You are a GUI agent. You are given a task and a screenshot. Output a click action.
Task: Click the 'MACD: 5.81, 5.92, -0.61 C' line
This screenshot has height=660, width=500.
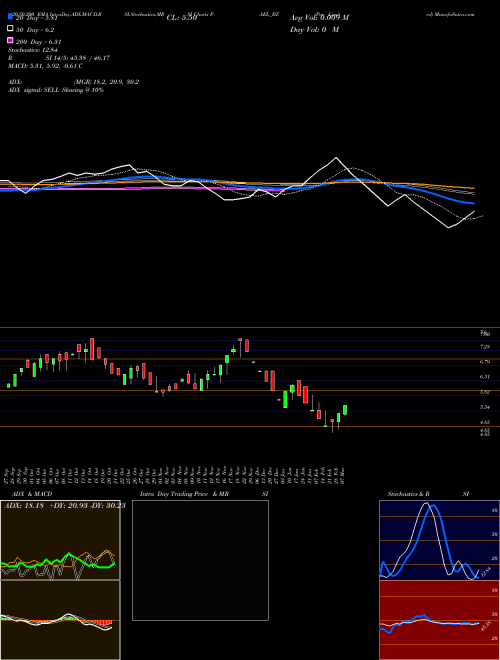click(45, 66)
